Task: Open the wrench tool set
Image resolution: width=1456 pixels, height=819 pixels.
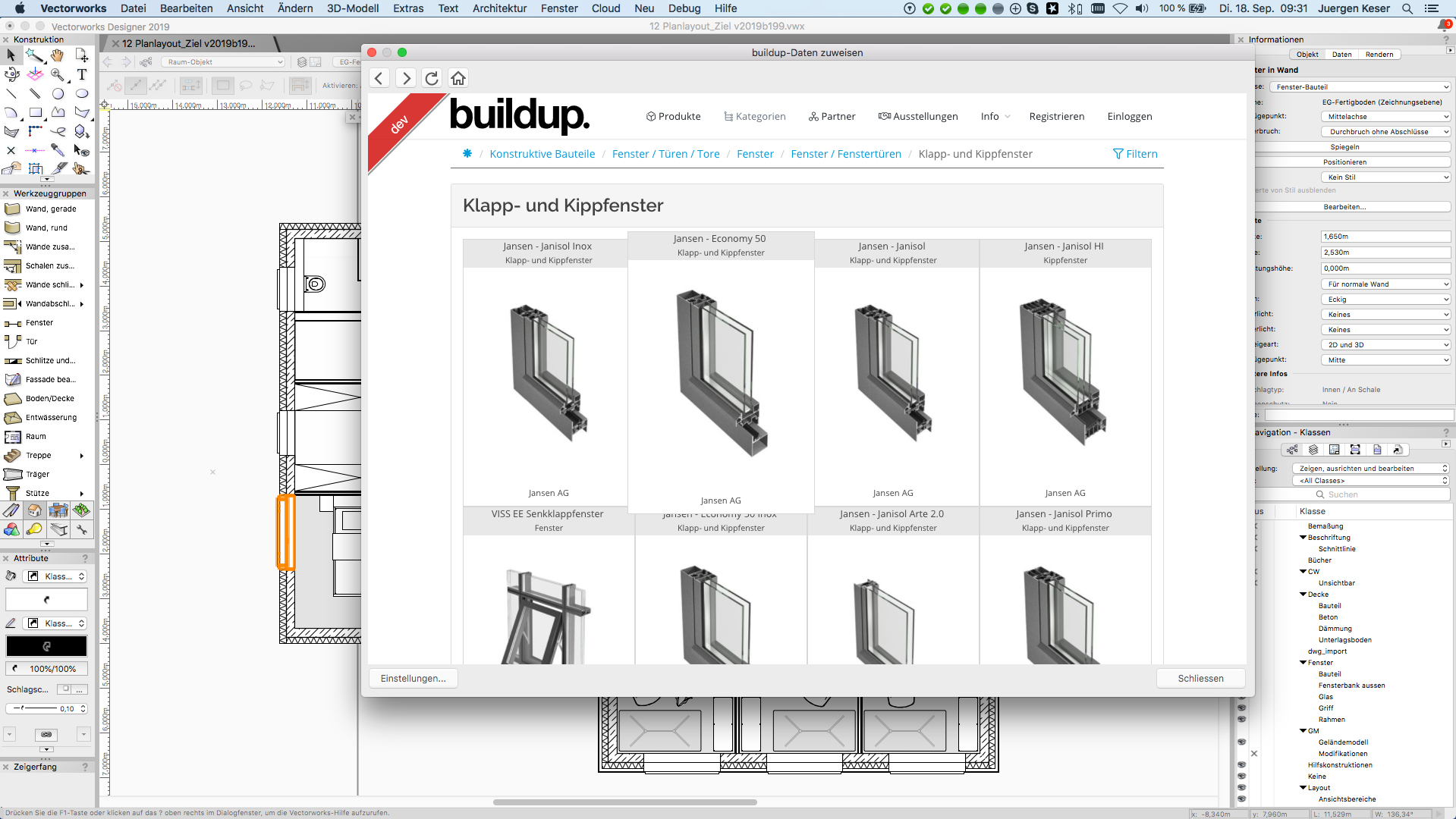Action: point(81,529)
